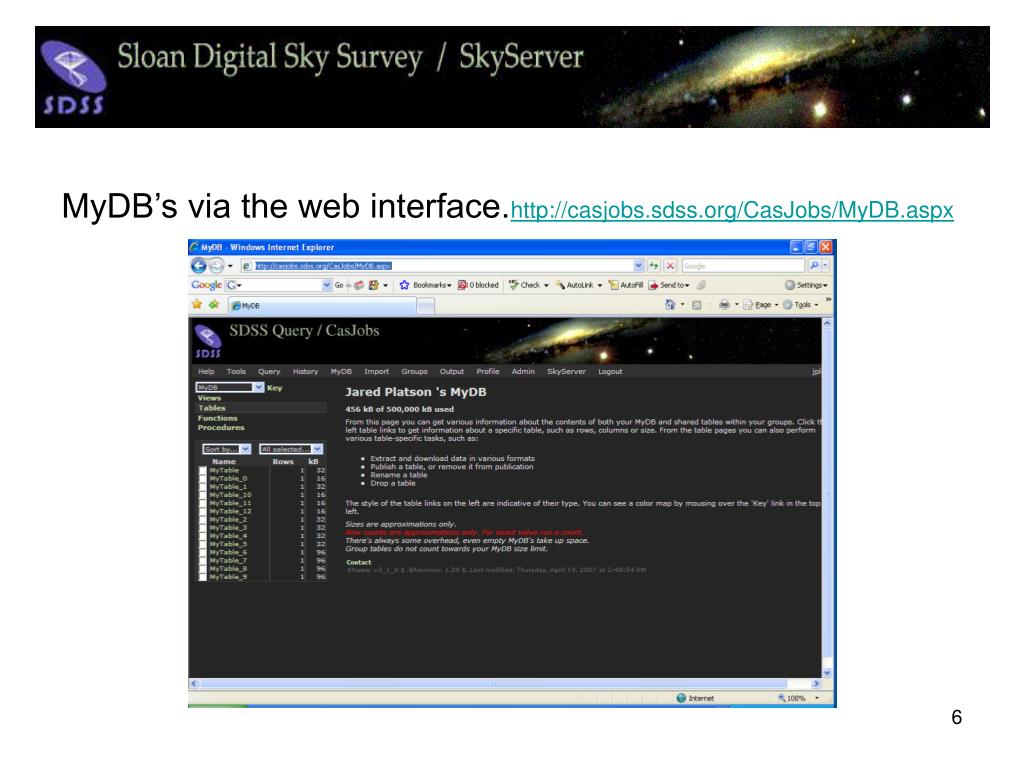The image size is (1024, 768).
Task: Open the Query menu item
Action: click(x=269, y=371)
